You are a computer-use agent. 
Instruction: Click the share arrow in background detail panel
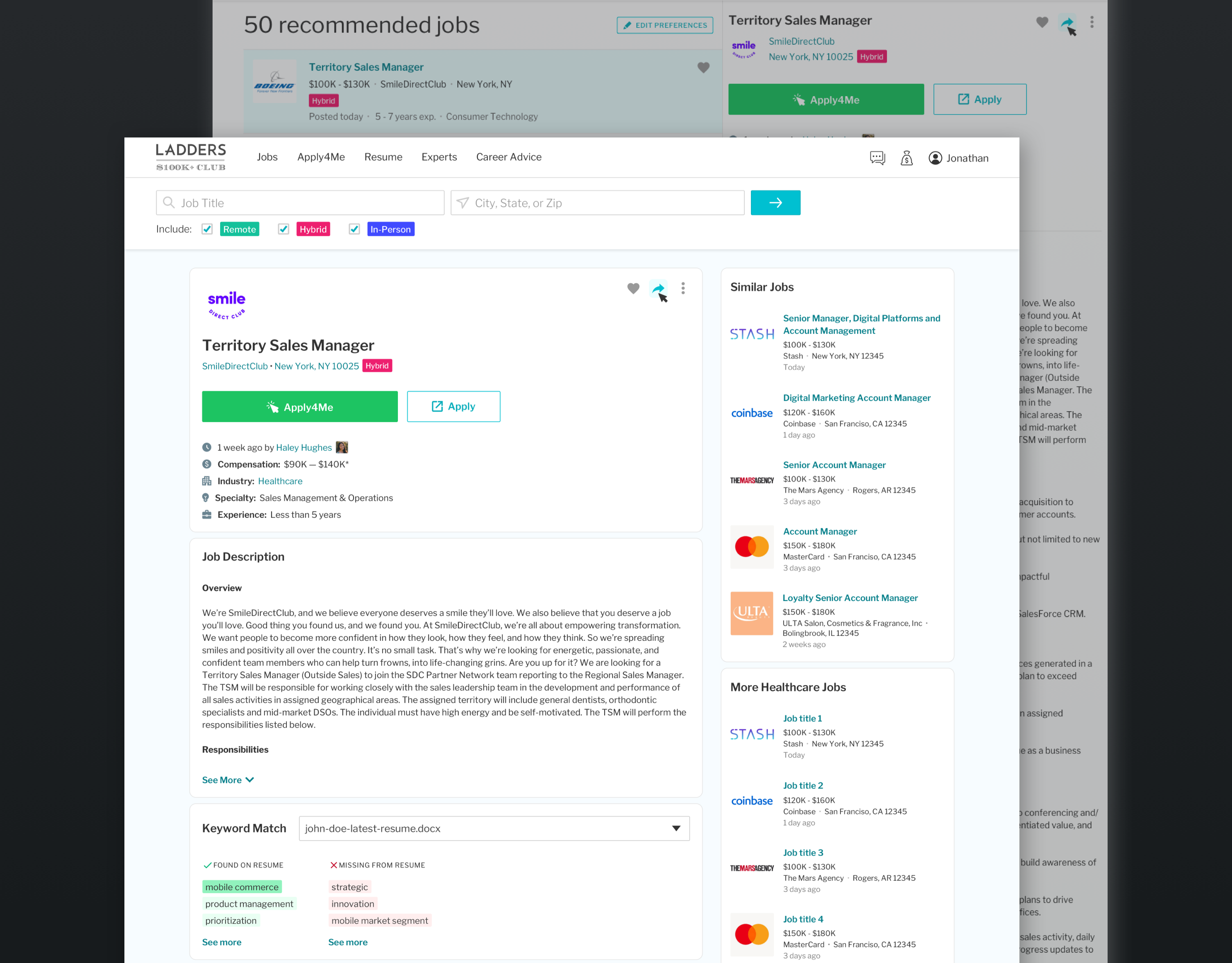click(x=1067, y=22)
